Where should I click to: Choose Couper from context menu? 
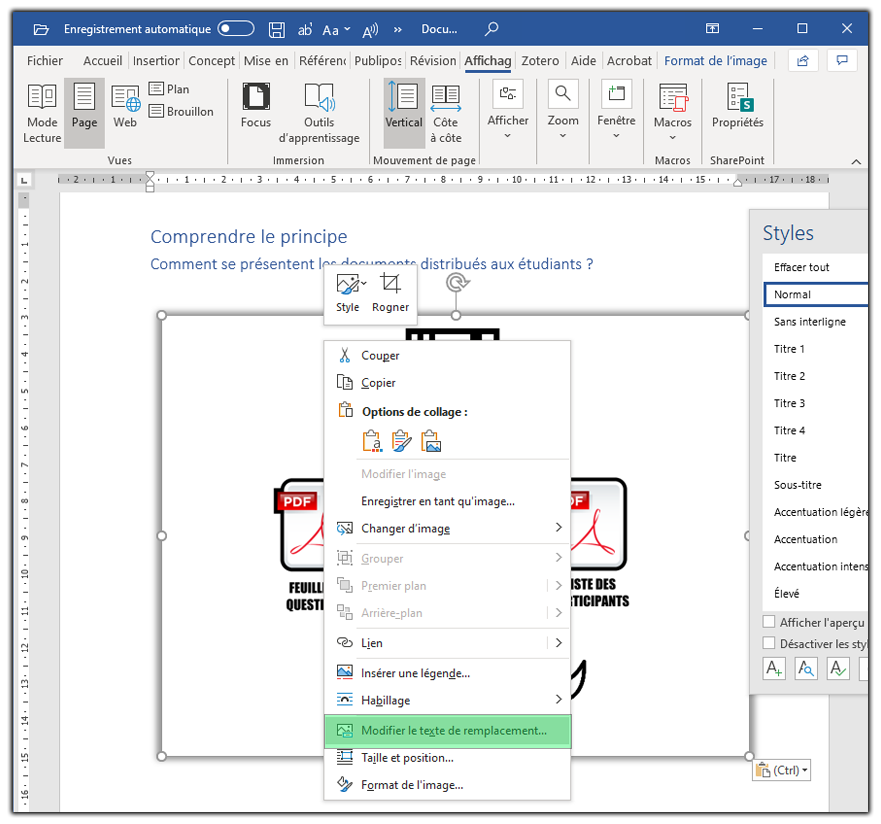click(x=447, y=356)
